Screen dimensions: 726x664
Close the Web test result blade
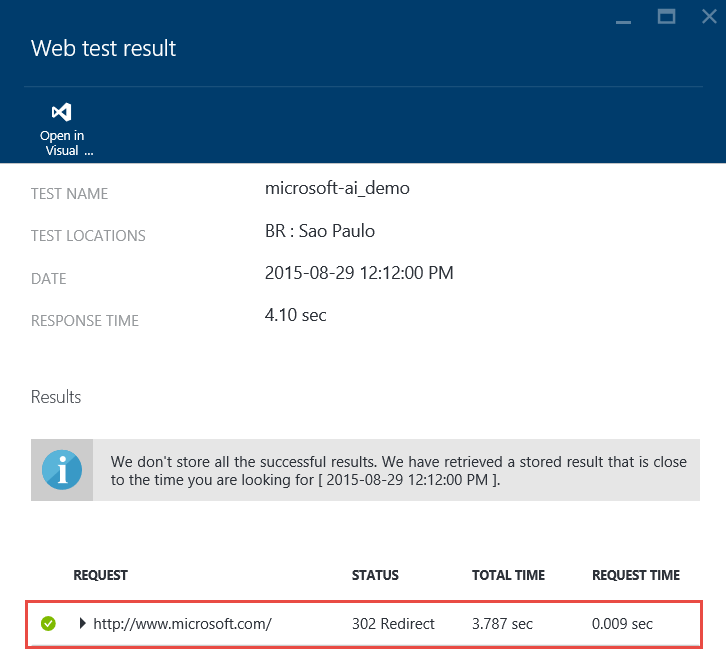coord(709,17)
